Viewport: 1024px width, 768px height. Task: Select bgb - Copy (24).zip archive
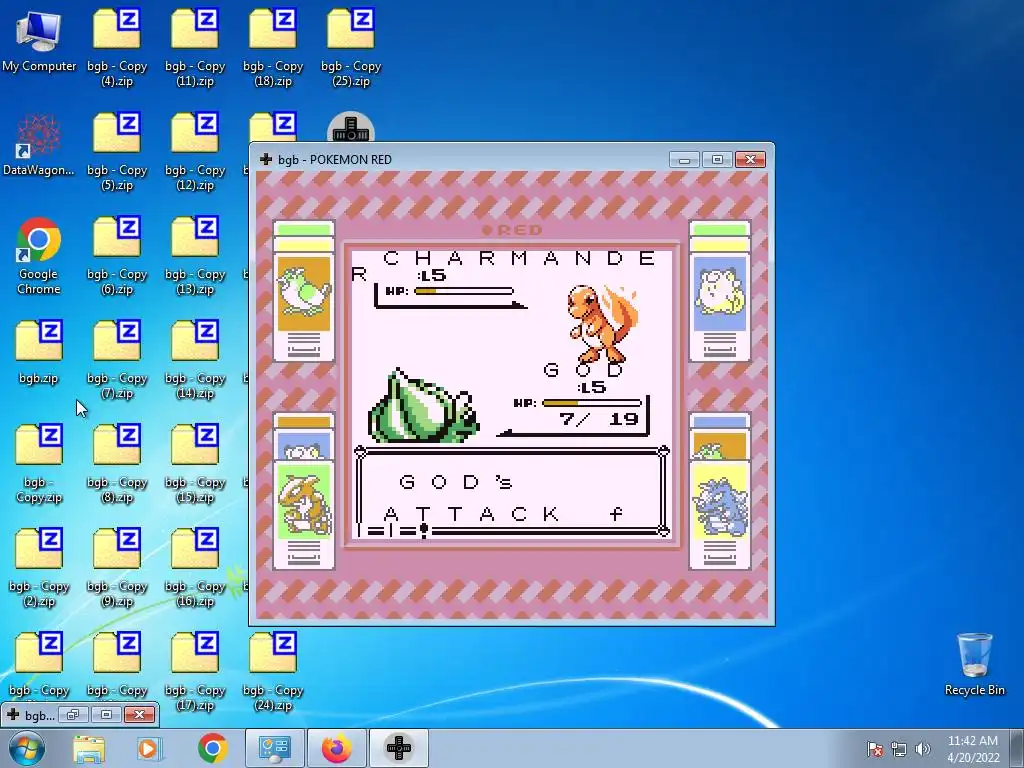point(273,673)
